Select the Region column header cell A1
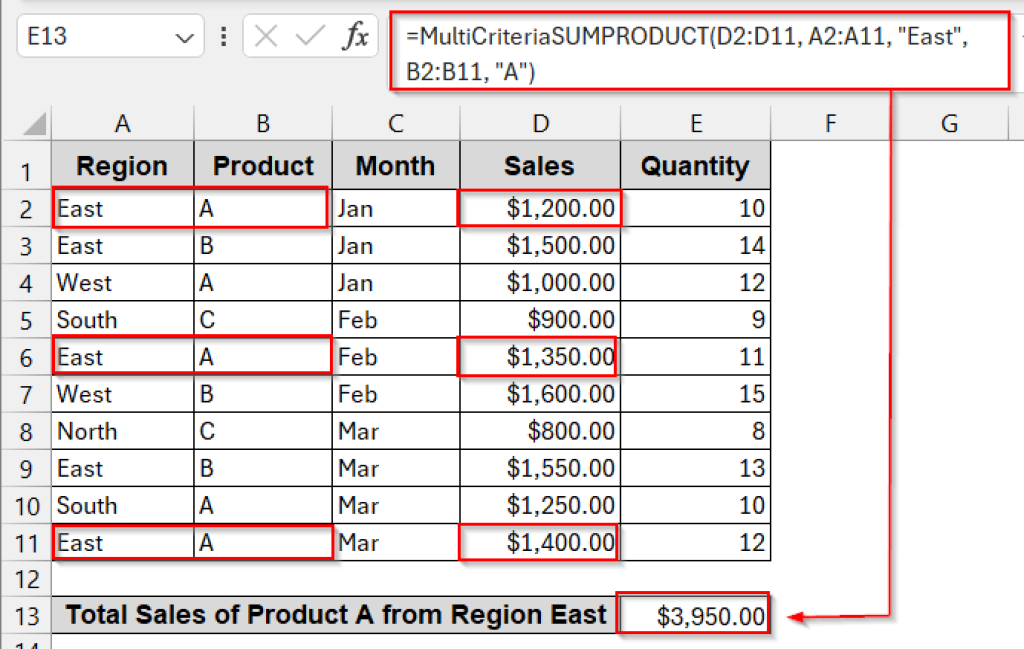The width and height of the screenshot is (1024, 649). (x=122, y=165)
